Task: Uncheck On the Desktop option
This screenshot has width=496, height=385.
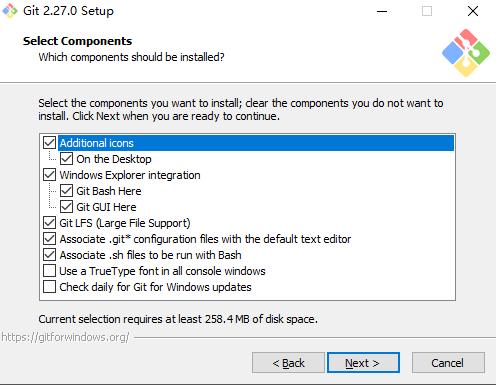Action: coord(66,159)
